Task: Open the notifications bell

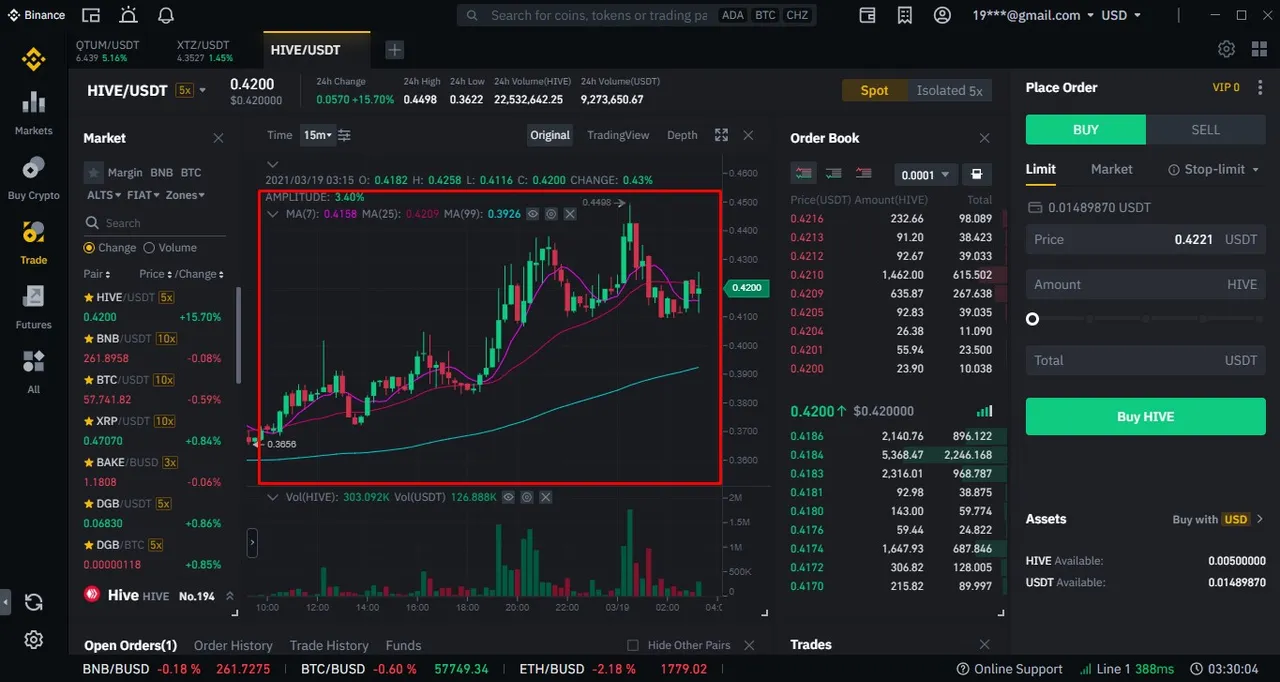Action: [166, 15]
